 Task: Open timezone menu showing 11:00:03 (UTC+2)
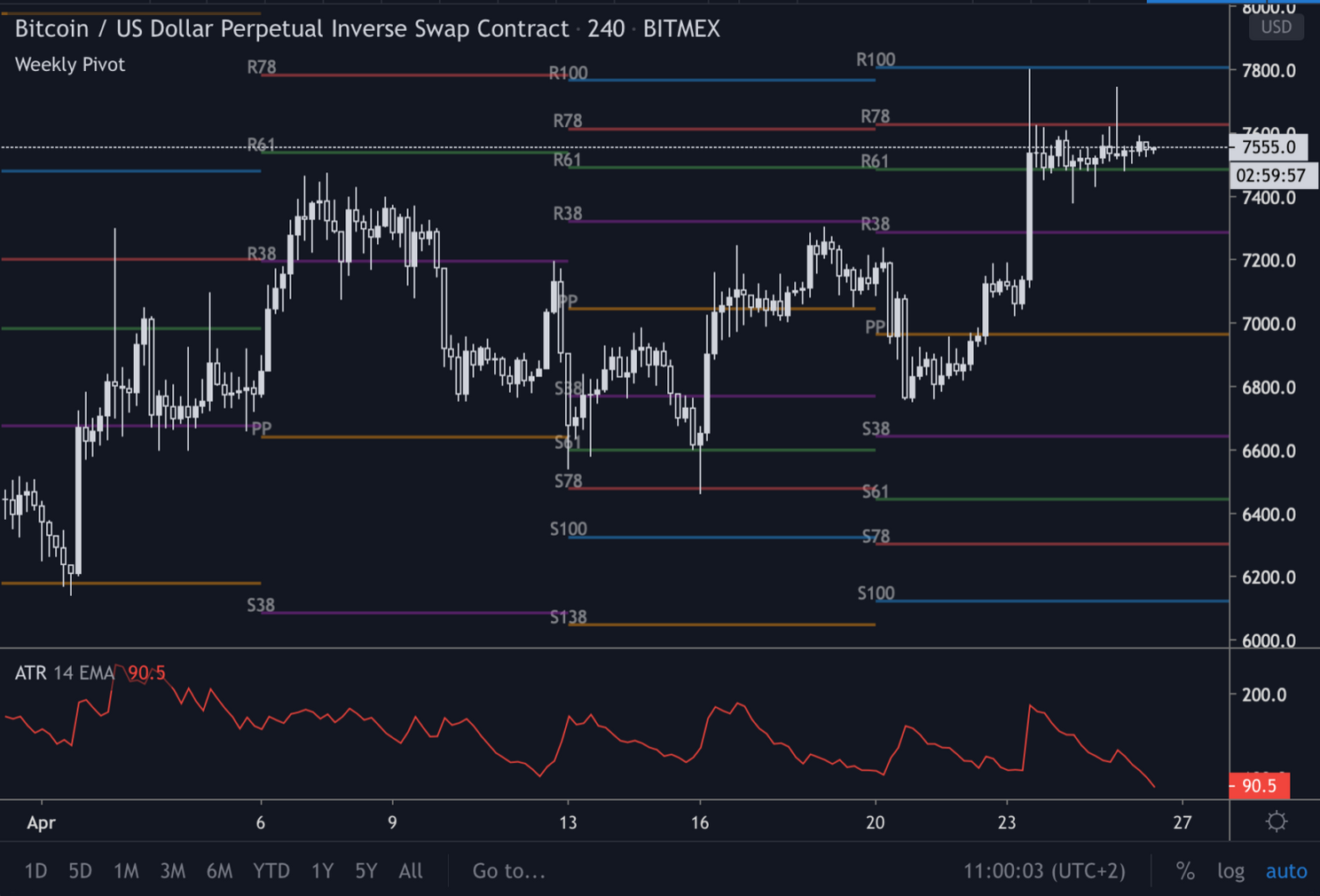[x=1044, y=871]
